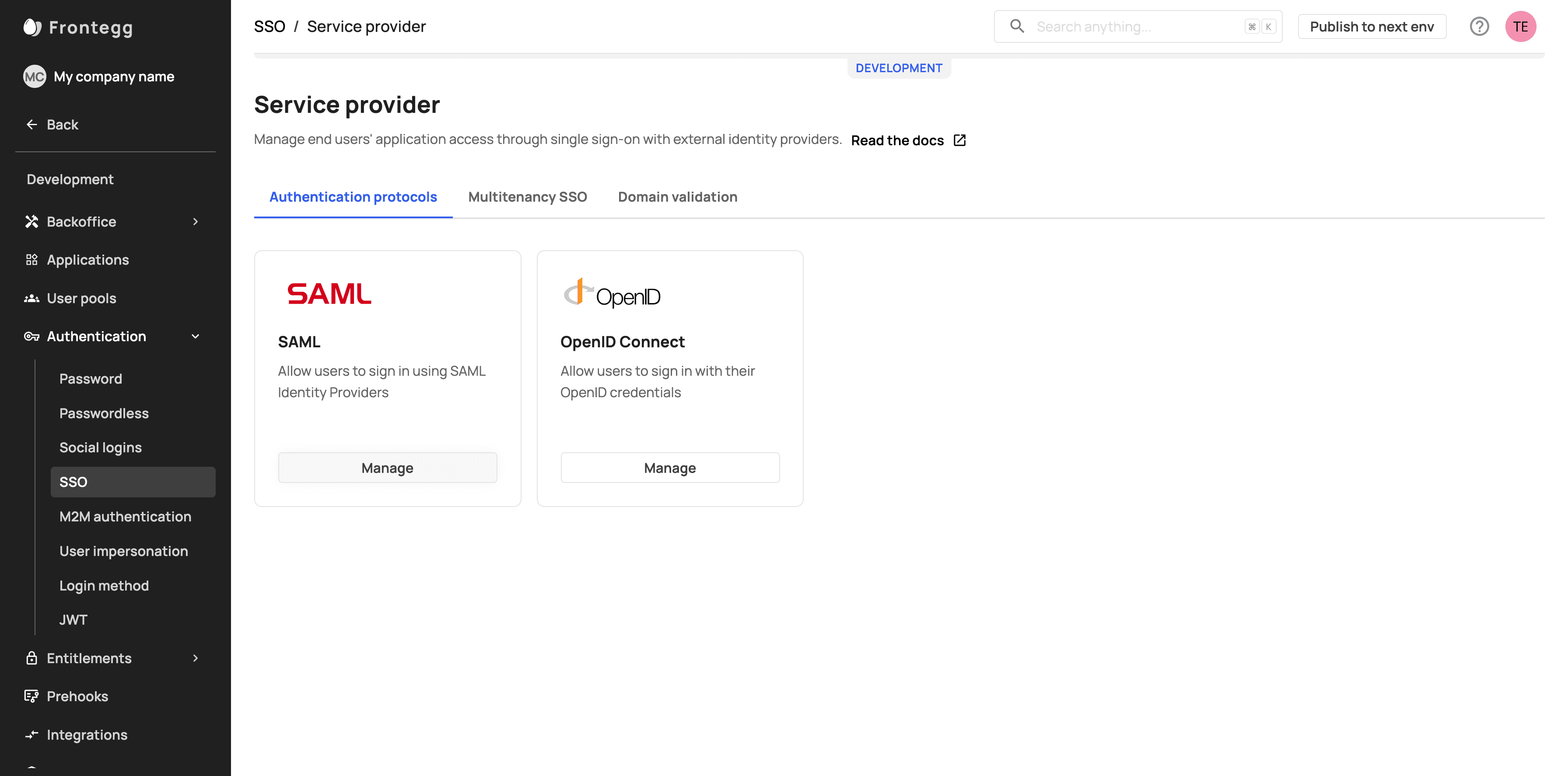Click the Service provider breadcrumb text
The height and width of the screenshot is (776, 1568).
[x=367, y=26]
